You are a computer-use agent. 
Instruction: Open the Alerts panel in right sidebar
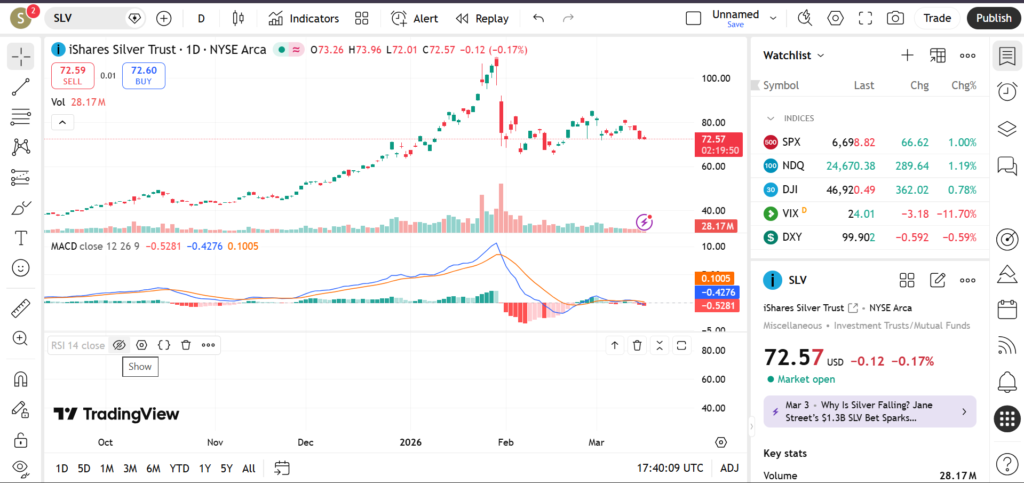click(1007, 381)
